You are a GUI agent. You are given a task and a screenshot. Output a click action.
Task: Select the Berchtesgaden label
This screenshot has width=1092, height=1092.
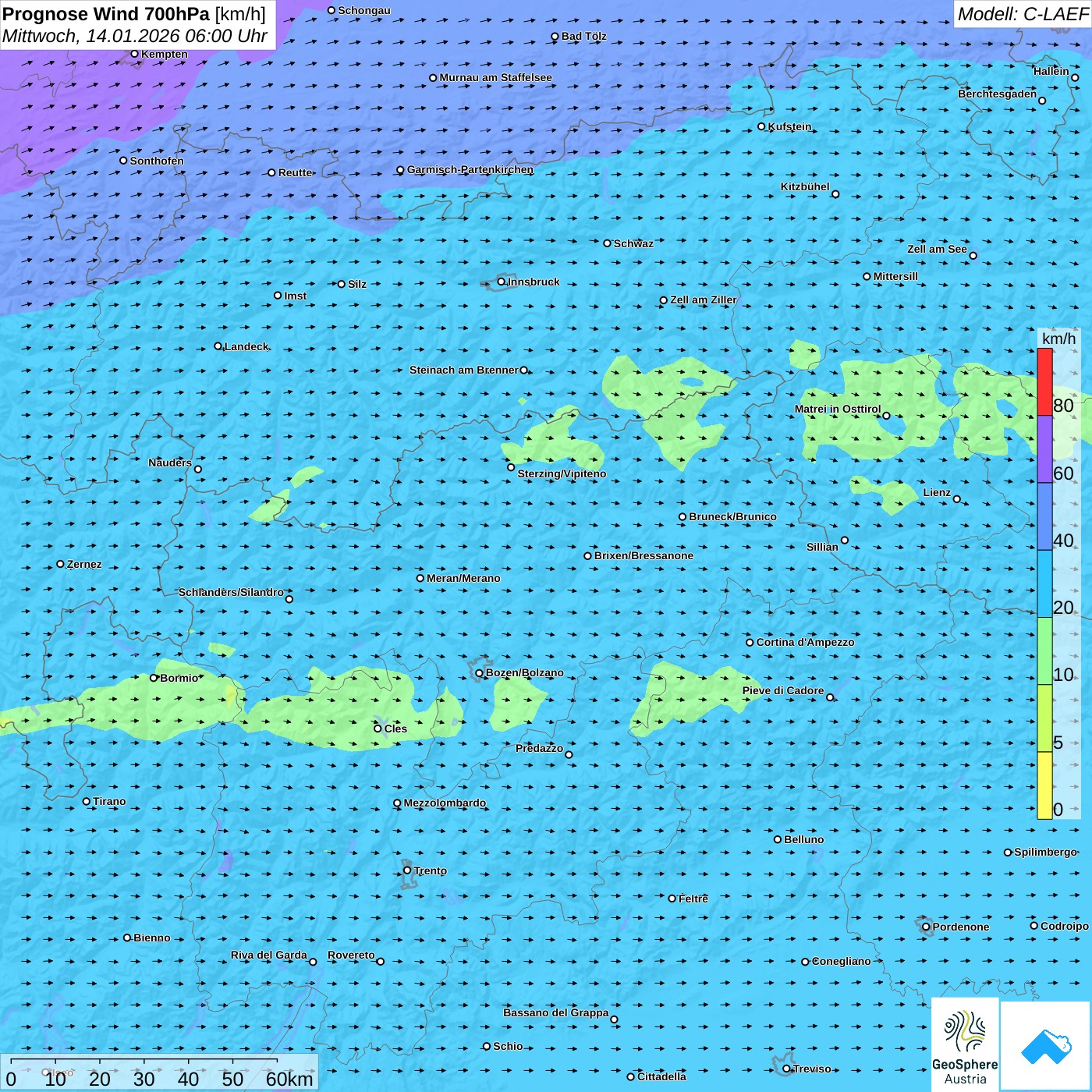(x=998, y=94)
